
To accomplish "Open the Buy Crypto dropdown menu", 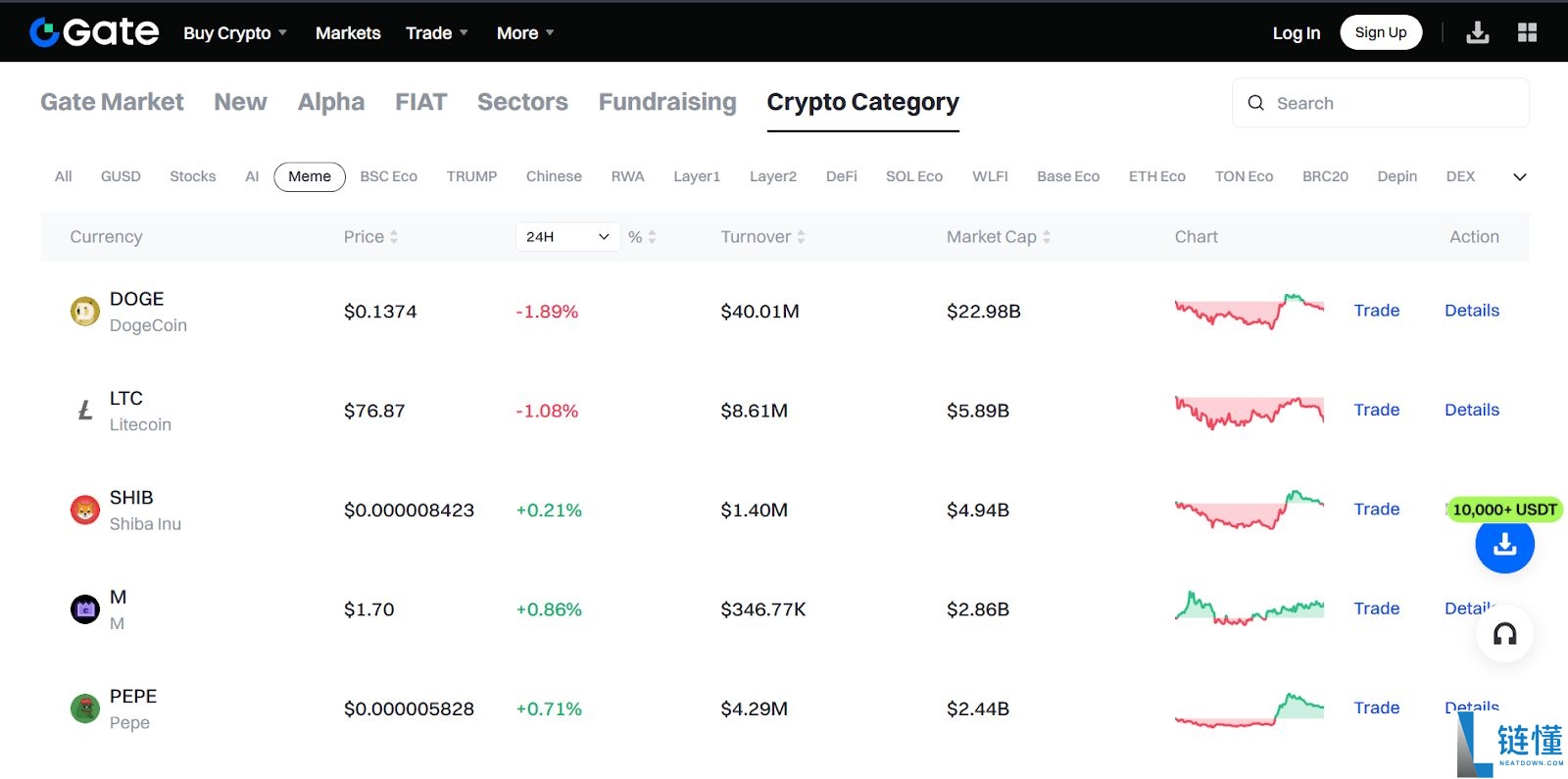I will (235, 33).
